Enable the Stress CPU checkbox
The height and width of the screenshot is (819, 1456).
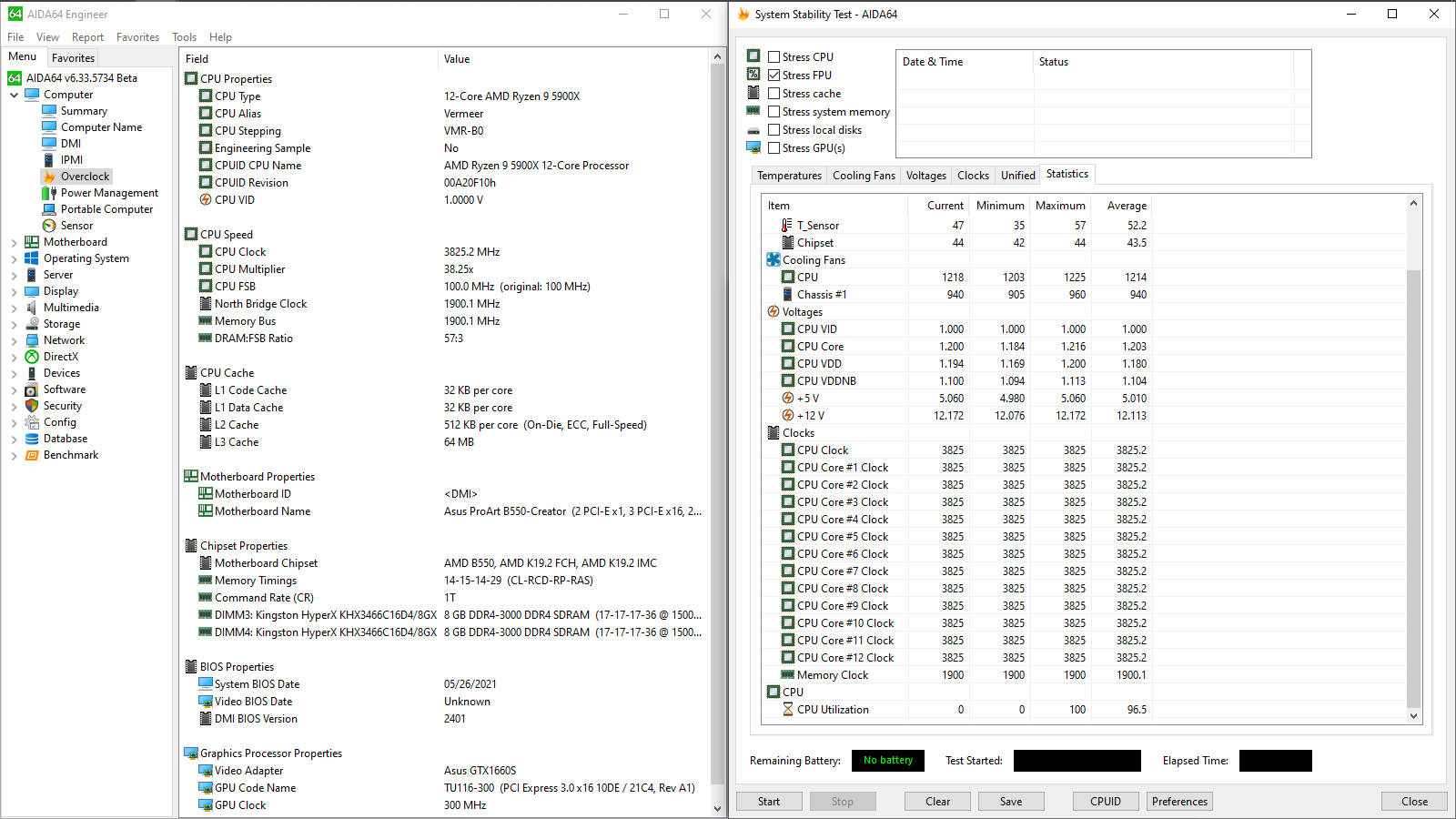(773, 56)
